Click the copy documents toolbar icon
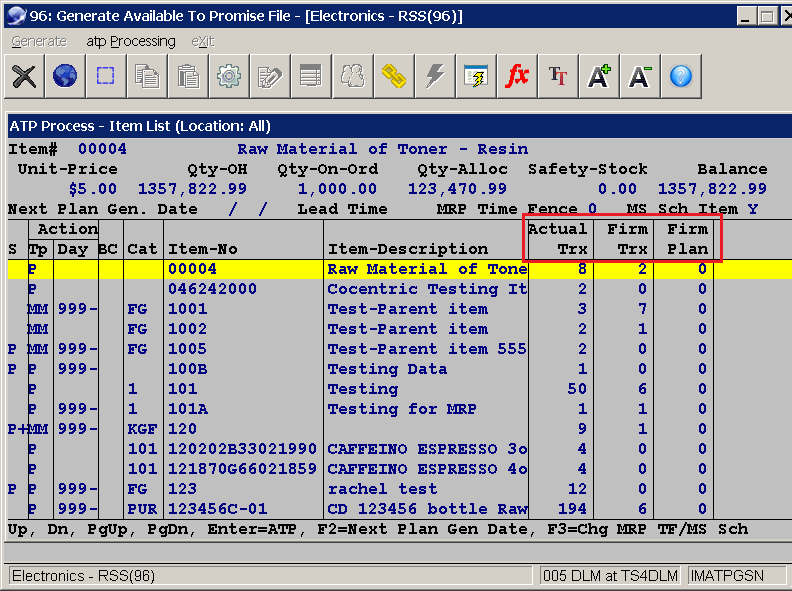The height and width of the screenshot is (591, 792). click(x=147, y=77)
